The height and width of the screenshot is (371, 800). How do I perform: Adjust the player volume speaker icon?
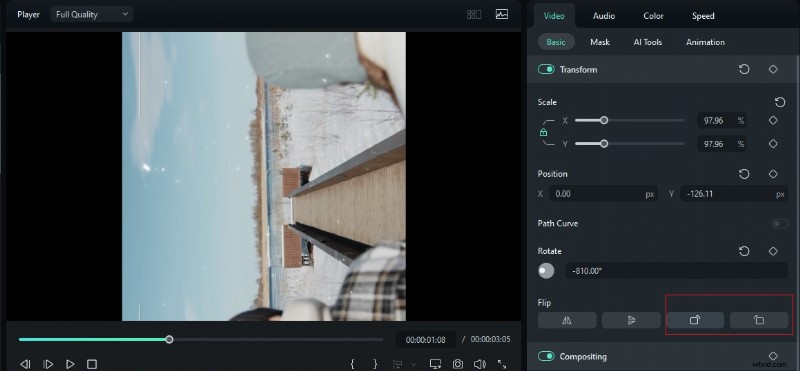(480, 364)
